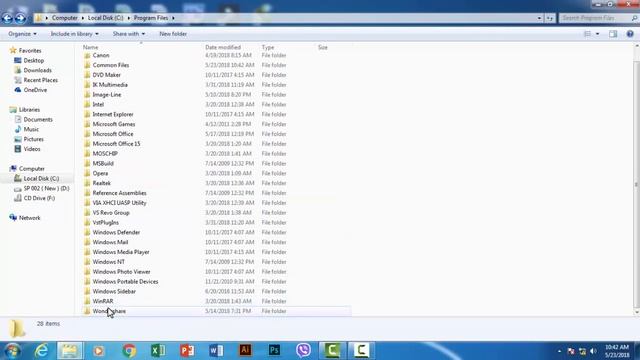The height and width of the screenshot is (360, 640).
Task: Click the Intel folder icon
Action: [x=87, y=104]
